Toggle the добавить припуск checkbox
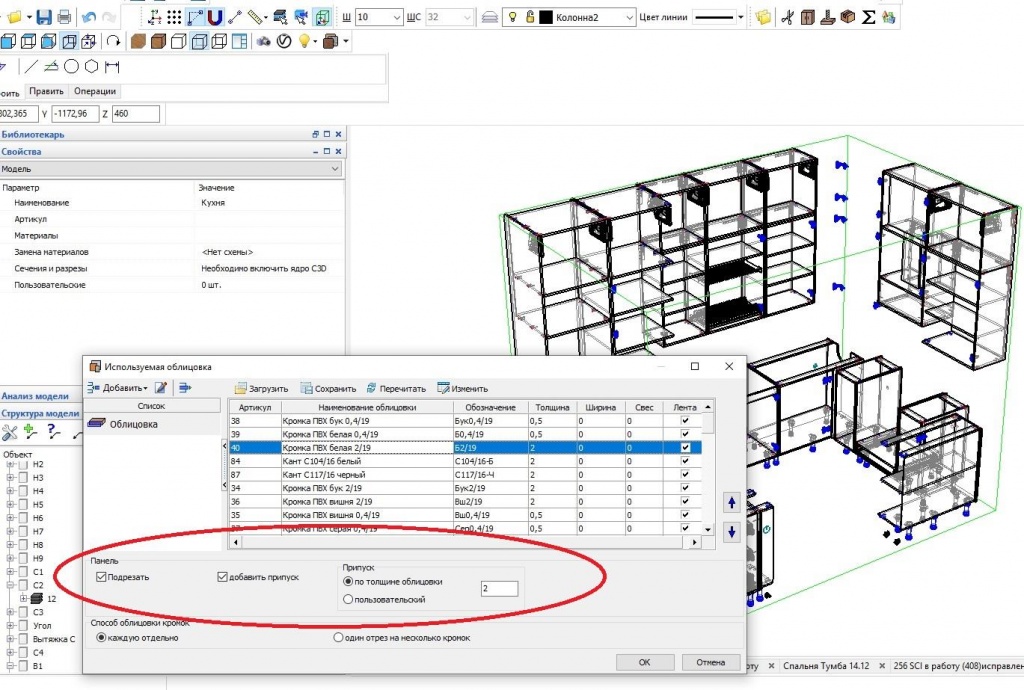Viewport: 1024px width, 690px height. (223, 577)
